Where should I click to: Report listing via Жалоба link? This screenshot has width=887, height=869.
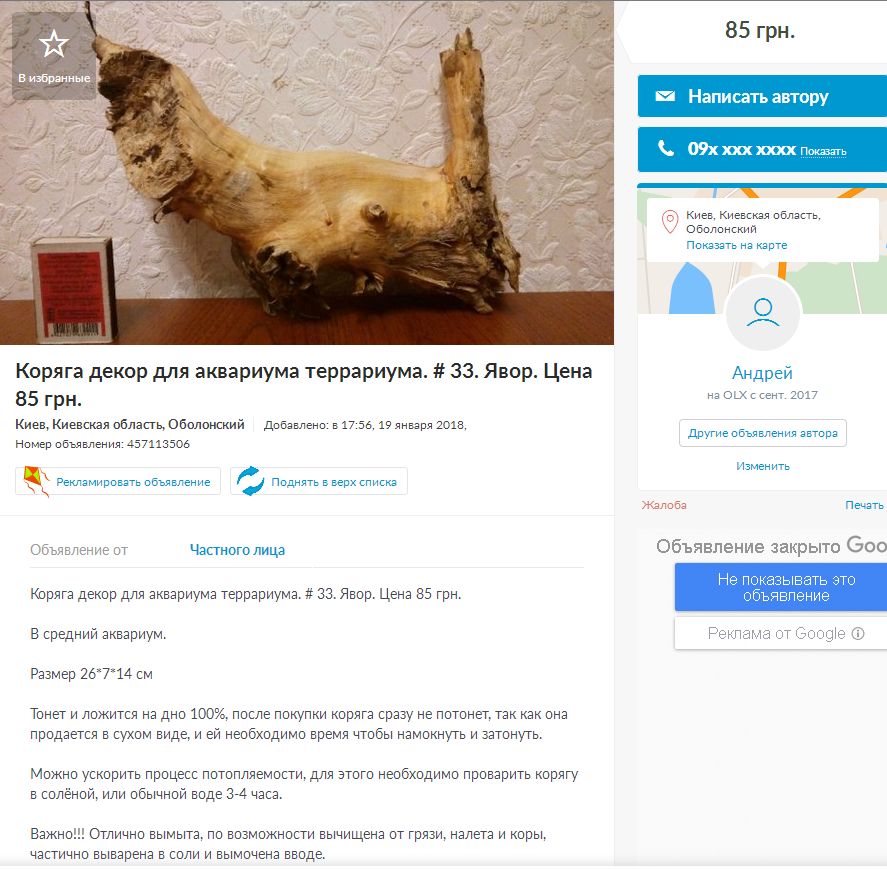(664, 505)
